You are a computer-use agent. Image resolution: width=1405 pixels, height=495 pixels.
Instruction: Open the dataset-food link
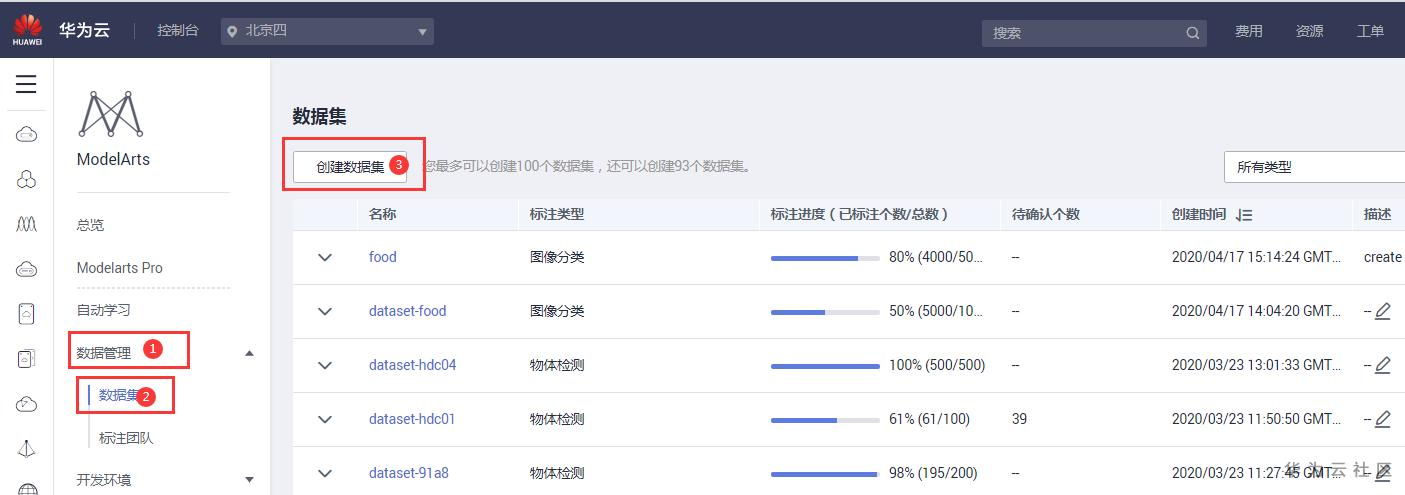click(x=407, y=311)
